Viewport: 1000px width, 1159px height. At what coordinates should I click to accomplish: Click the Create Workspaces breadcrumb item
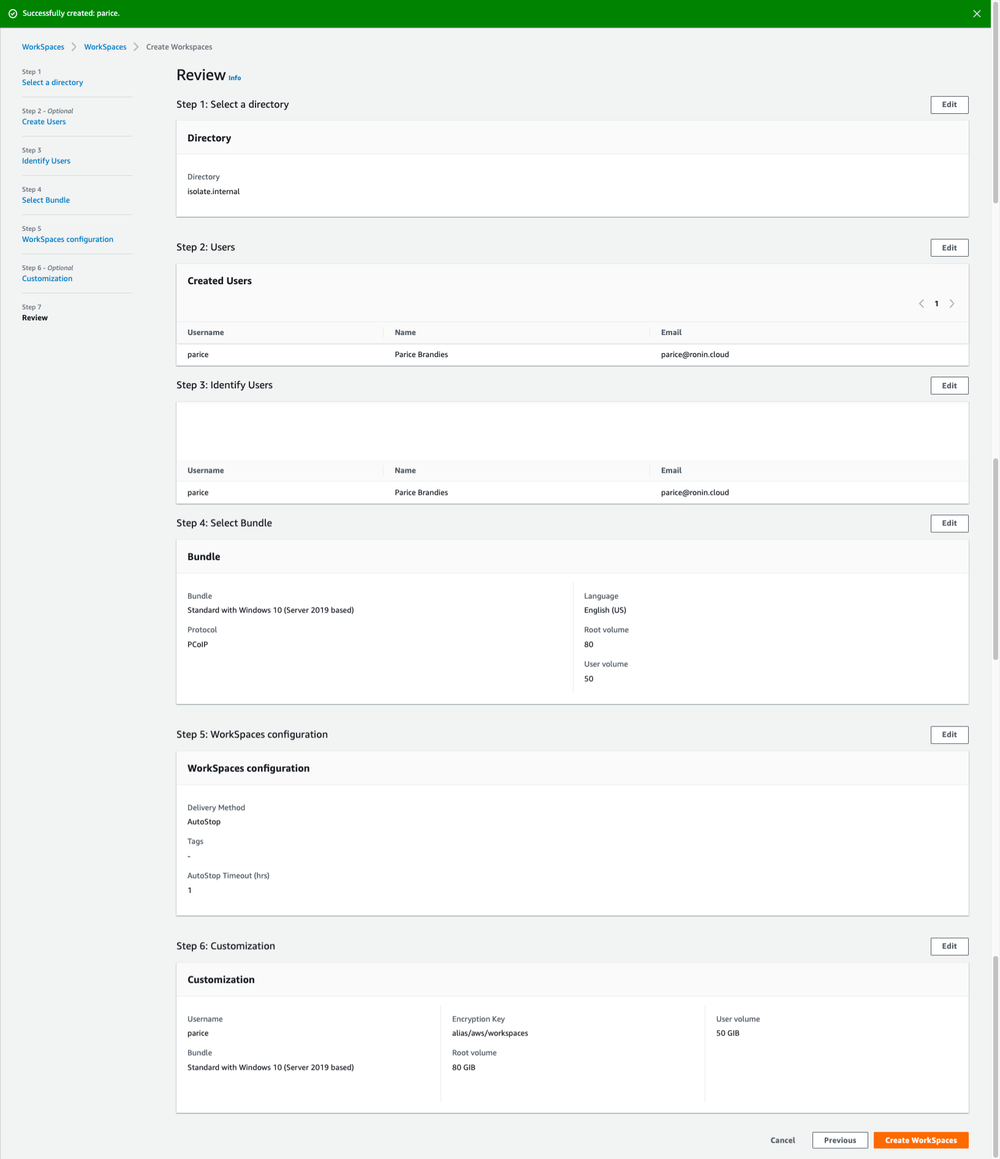coord(178,46)
